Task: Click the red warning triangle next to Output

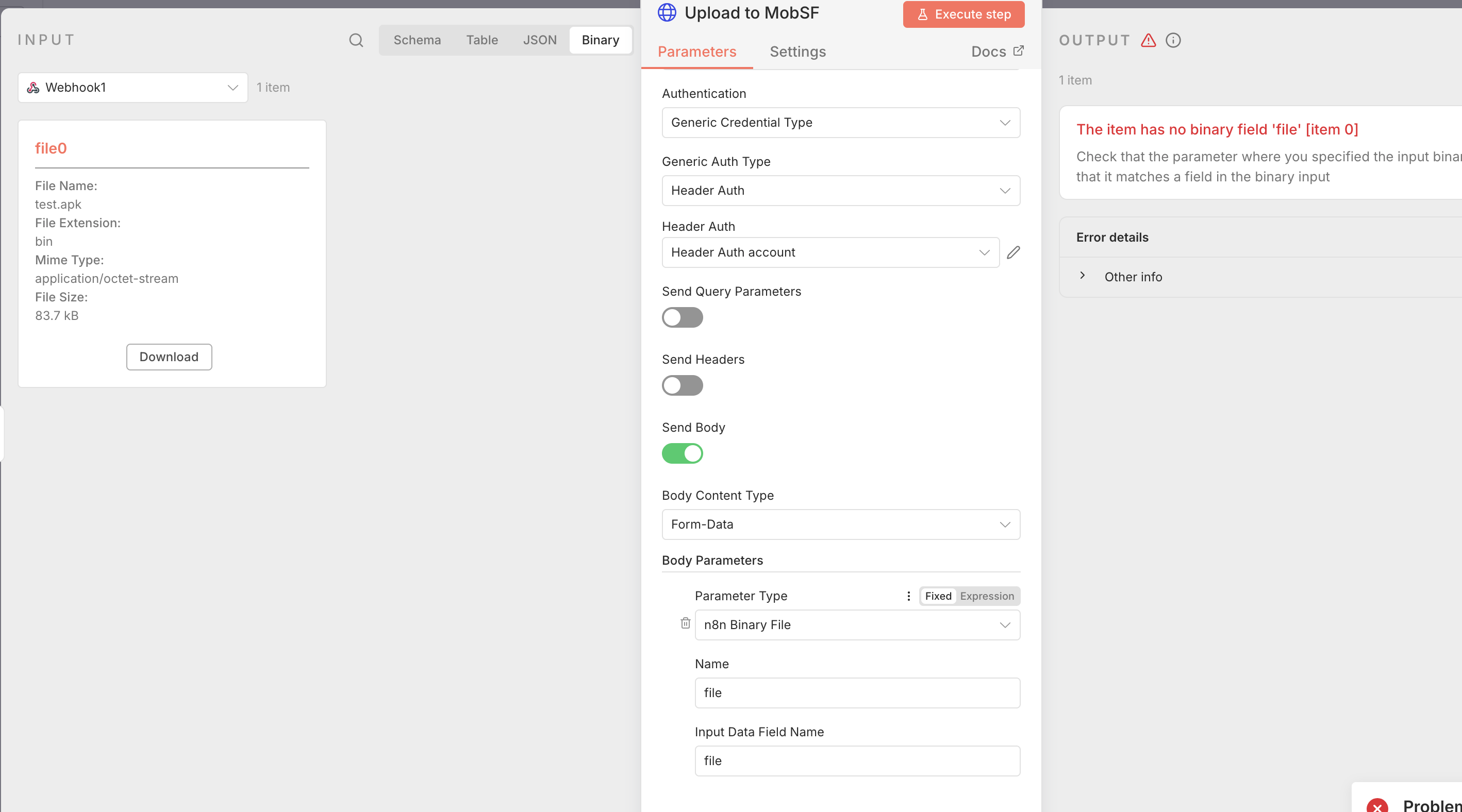Action: 1148,40
